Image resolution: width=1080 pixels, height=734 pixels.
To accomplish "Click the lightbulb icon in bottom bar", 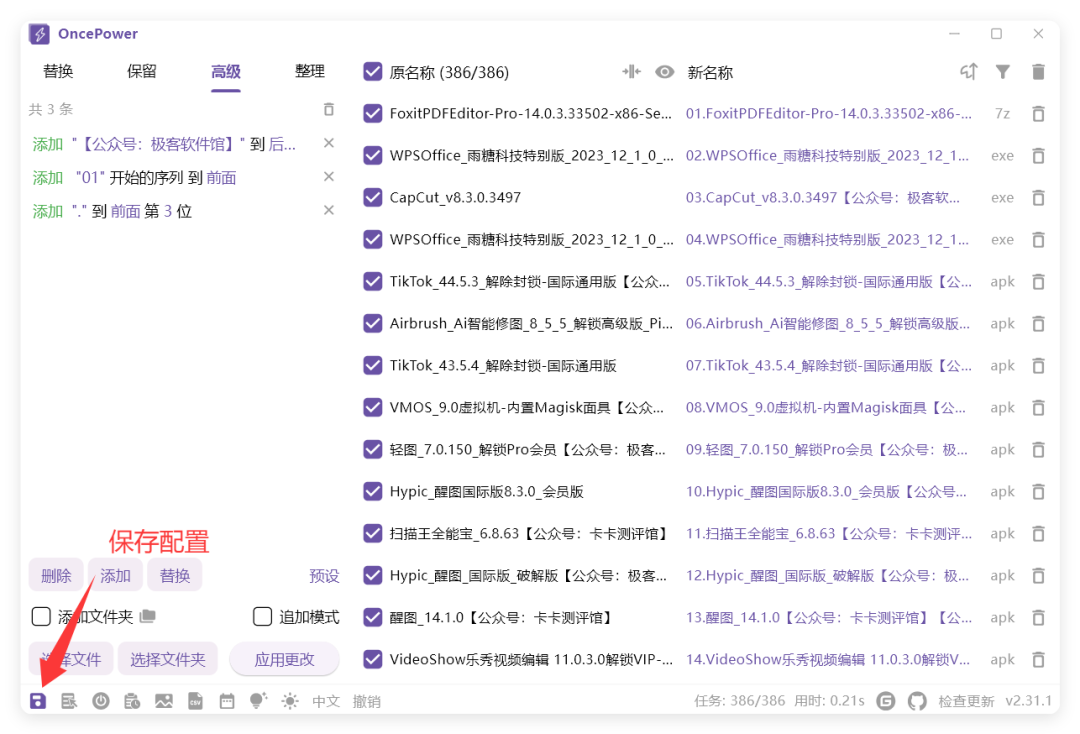I will (x=258, y=701).
